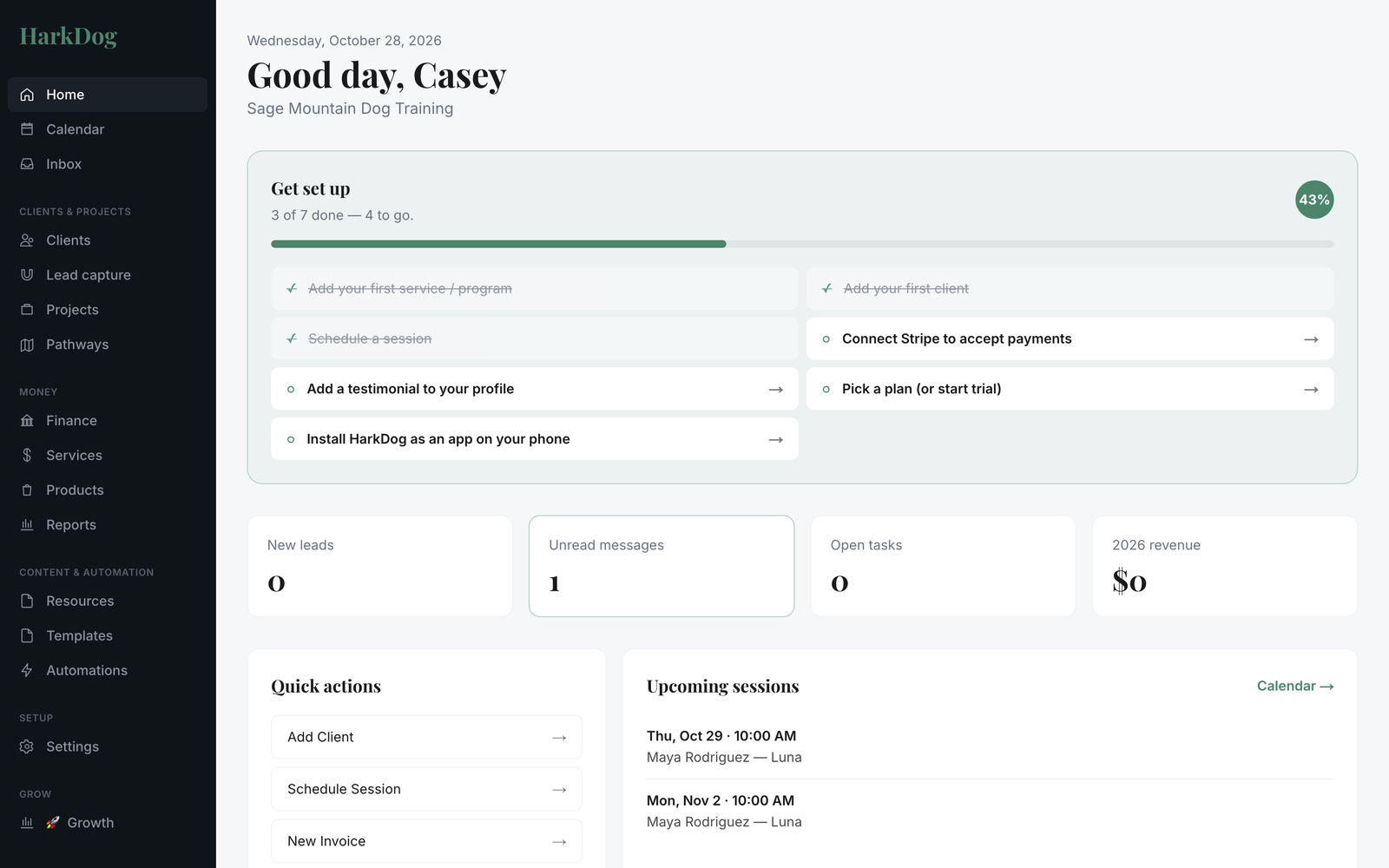Click circle beside Add a testimonial
Image resolution: width=1389 pixels, height=868 pixels.
coord(291,390)
